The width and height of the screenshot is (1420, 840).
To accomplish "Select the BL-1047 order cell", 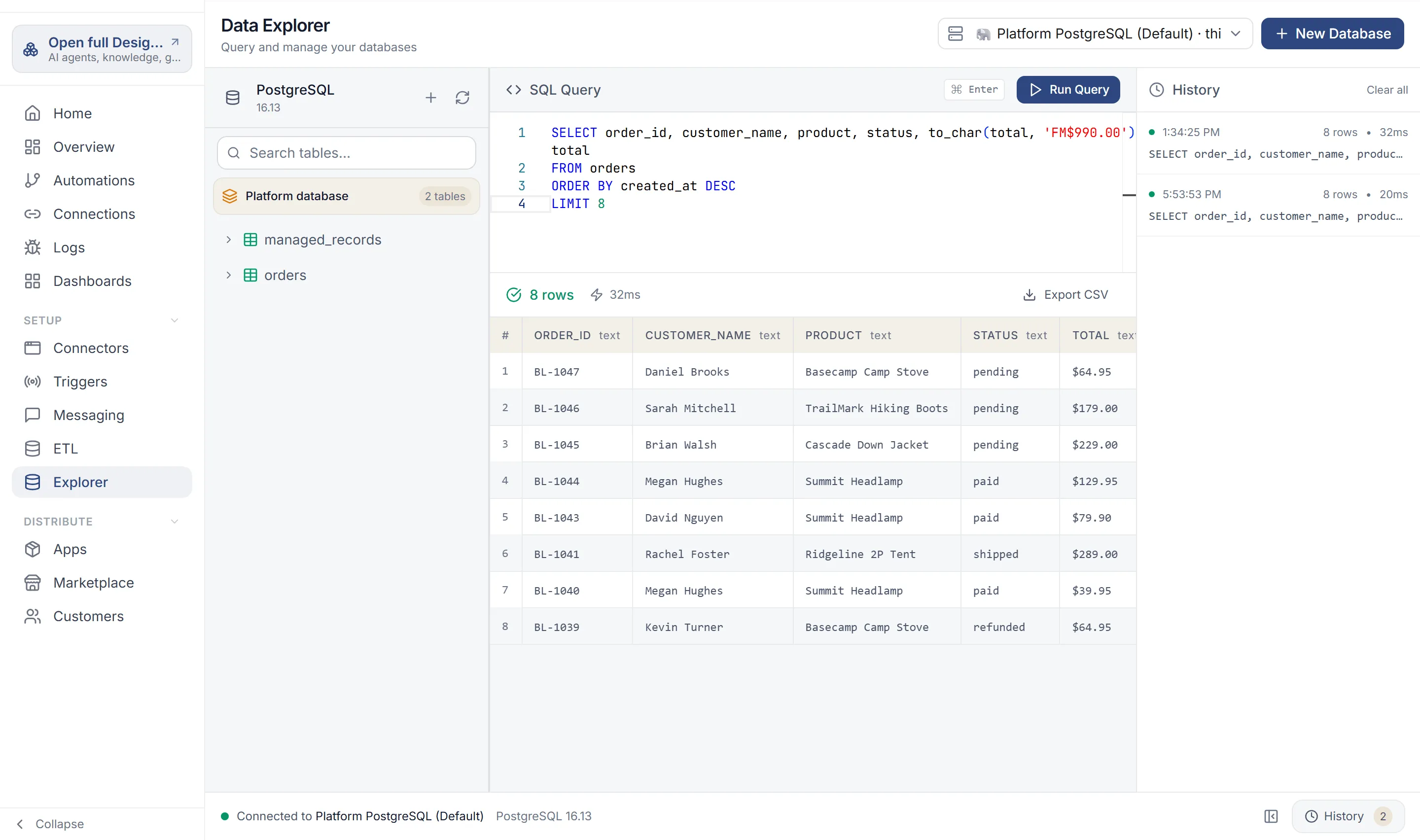I will 577,371.
